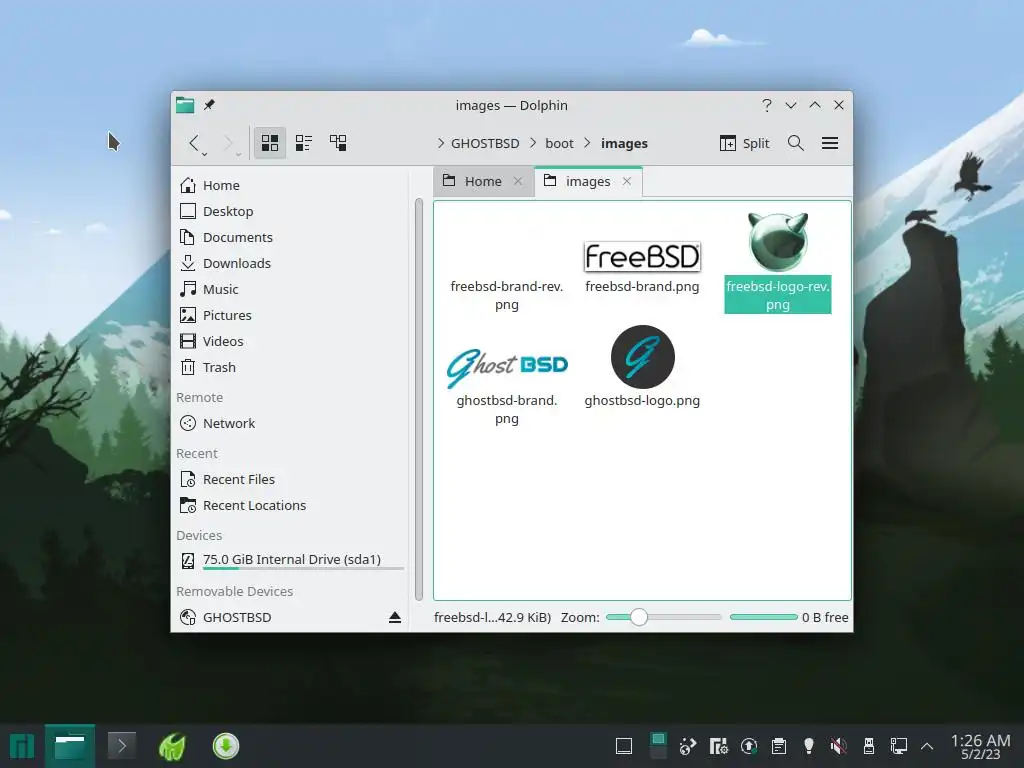
Task: Close the images tab
Action: [x=627, y=182]
